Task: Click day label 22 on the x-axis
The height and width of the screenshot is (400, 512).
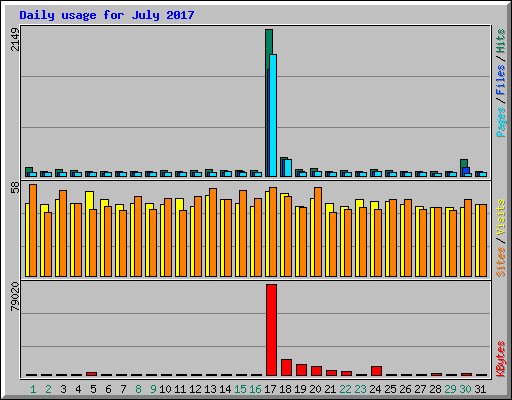Action: tap(345, 389)
